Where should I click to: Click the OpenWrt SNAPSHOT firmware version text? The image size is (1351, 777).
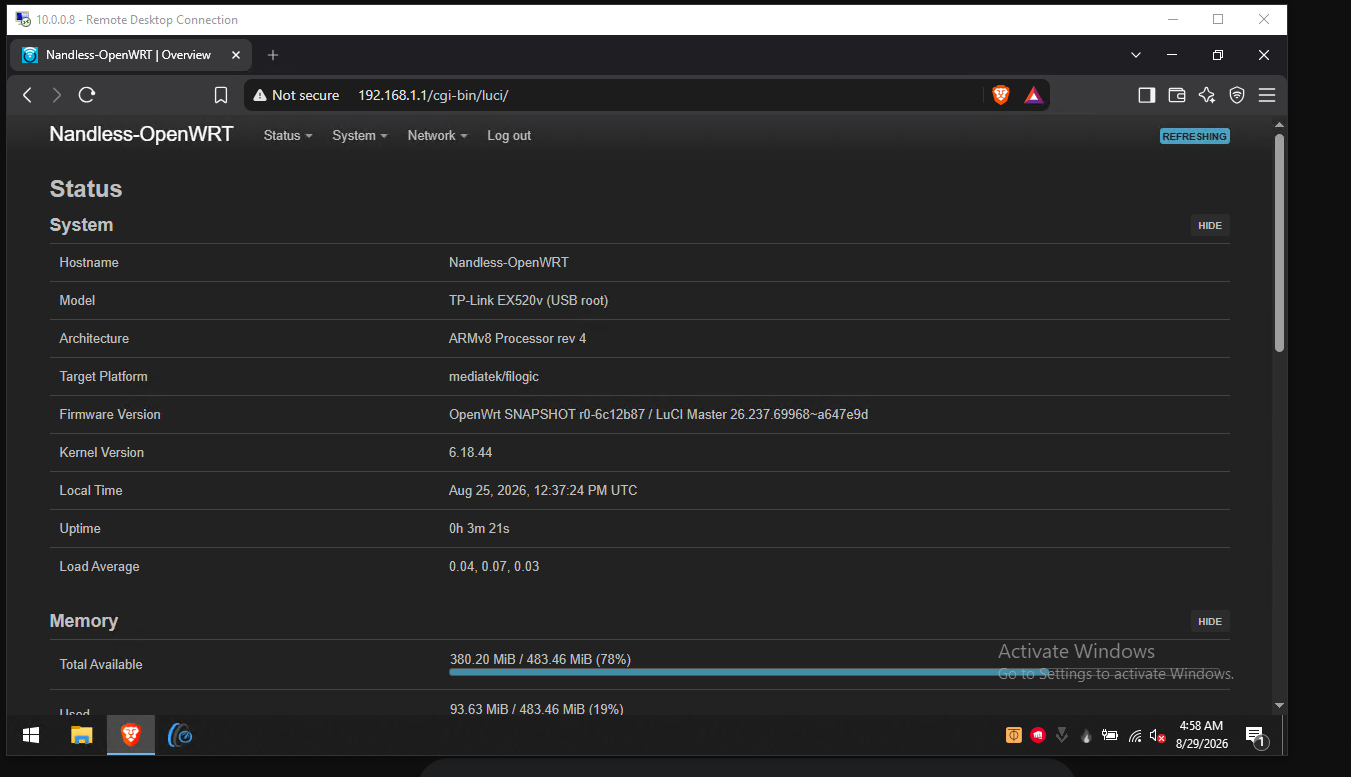coord(658,415)
